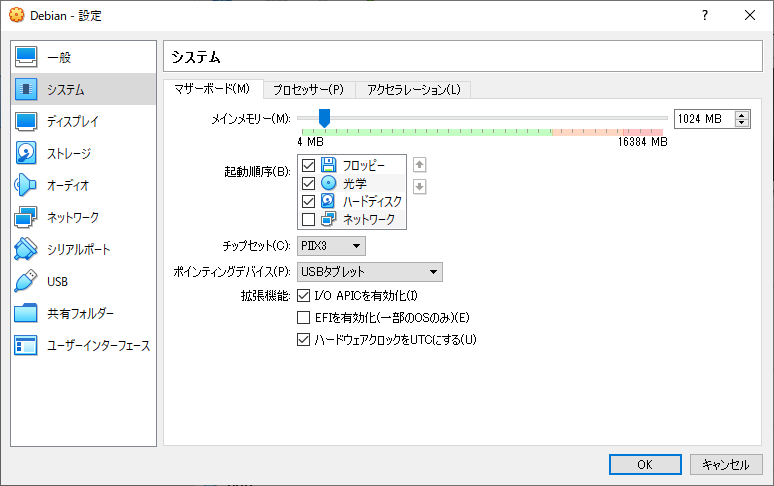Uncheck フロッピー boot checkbox

tap(309, 165)
